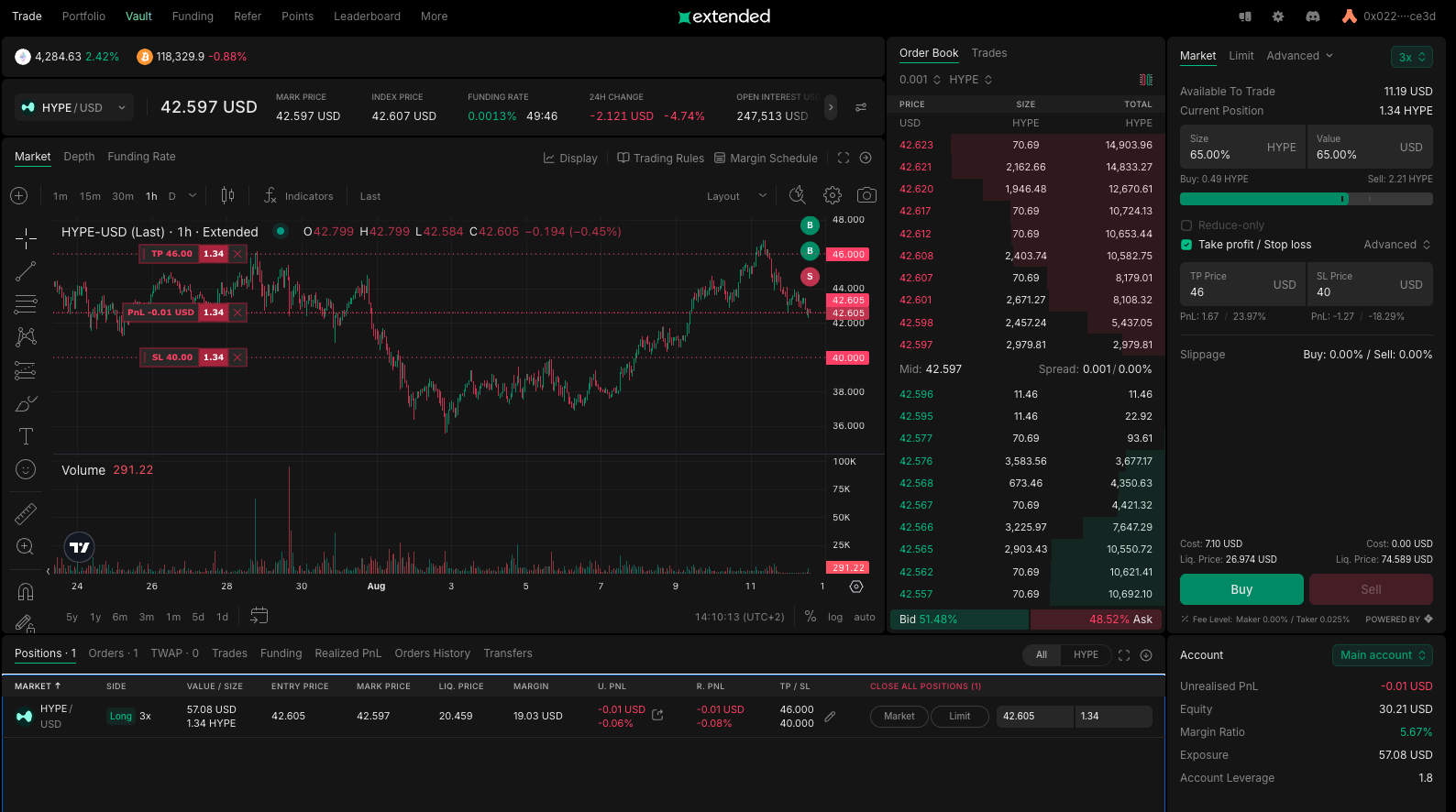Open the 3x leverage selector
The image size is (1456, 812).
click(x=1412, y=57)
